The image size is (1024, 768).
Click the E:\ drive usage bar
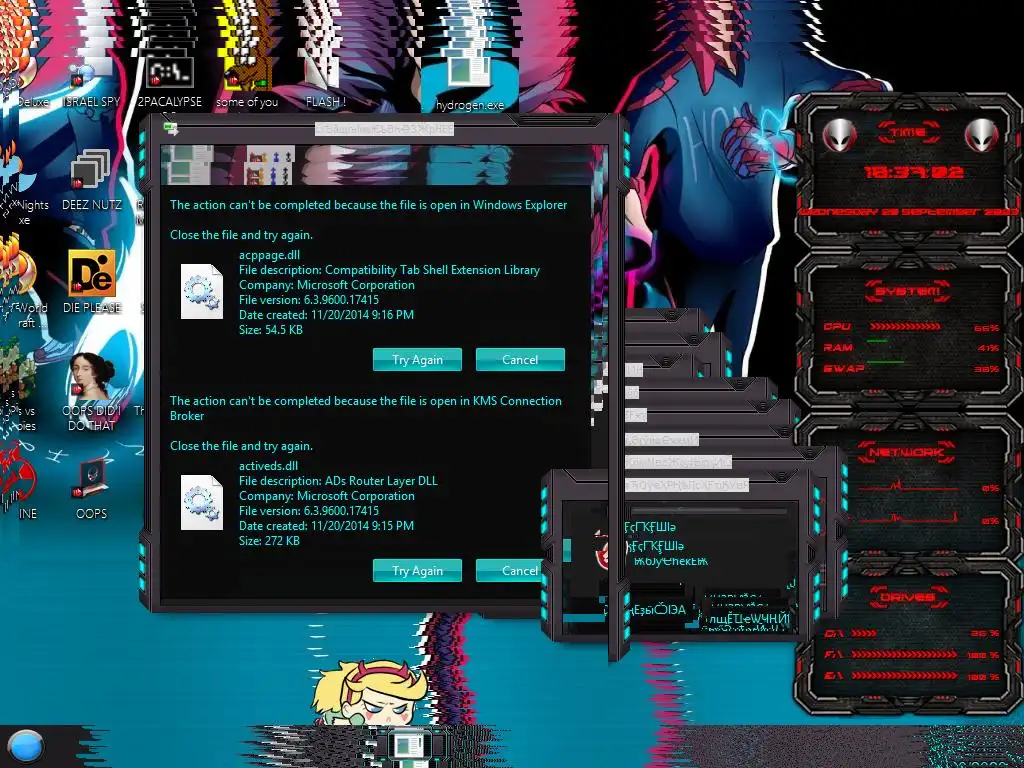(x=904, y=676)
